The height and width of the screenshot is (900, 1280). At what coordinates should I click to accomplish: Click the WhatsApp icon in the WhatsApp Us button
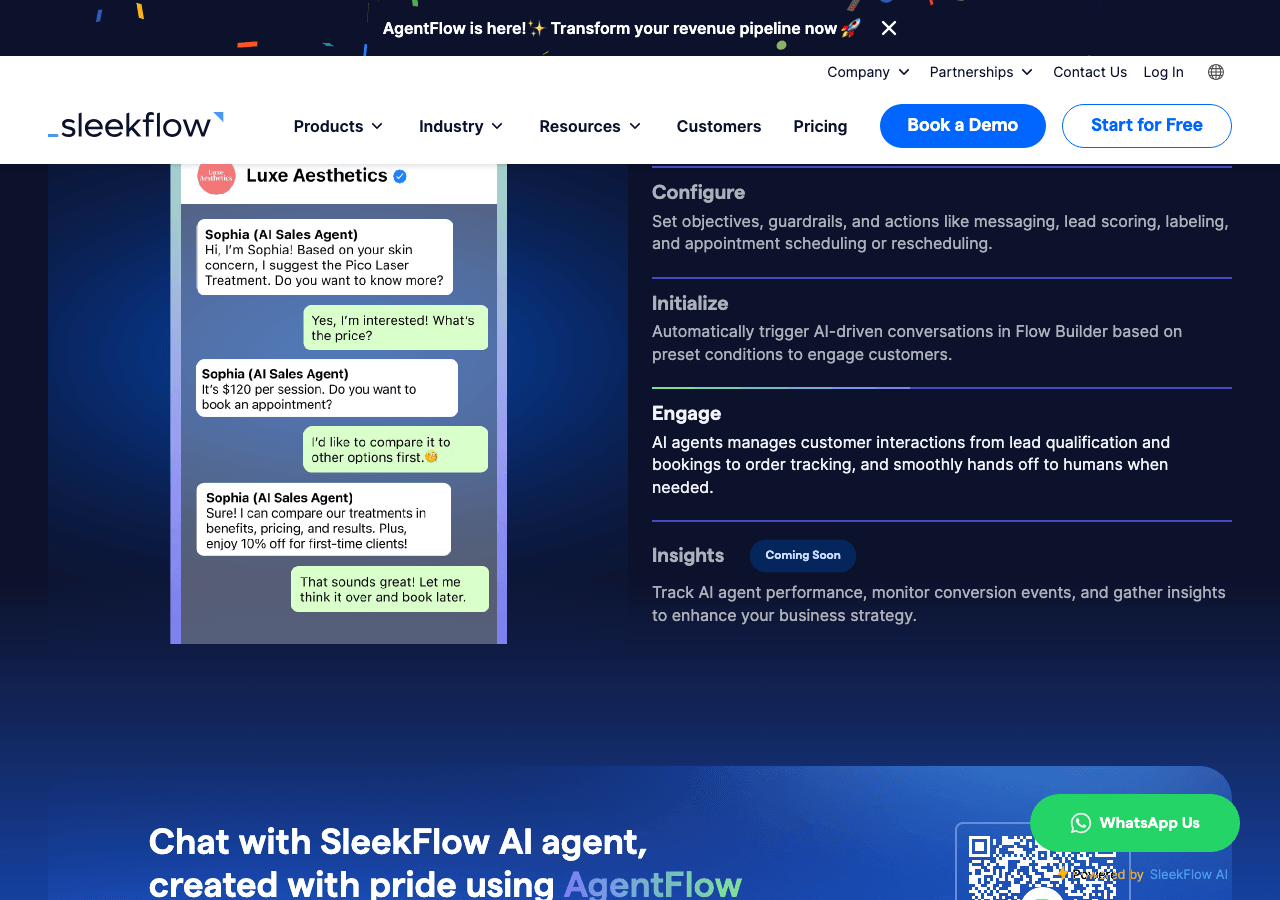pyautogui.click(x=1081, y=823)
